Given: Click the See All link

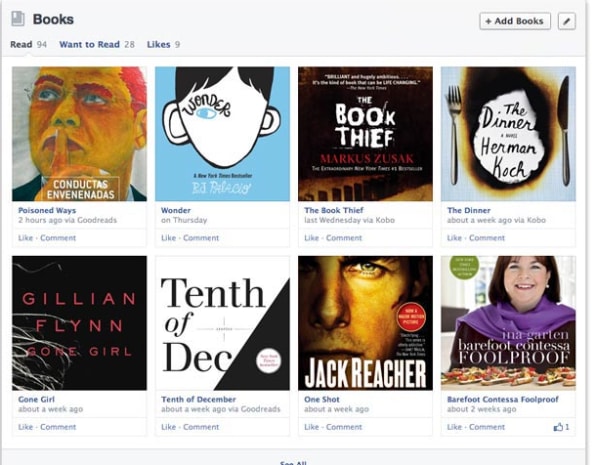Looking at the screenshot, I should click(x=293, y=463).
